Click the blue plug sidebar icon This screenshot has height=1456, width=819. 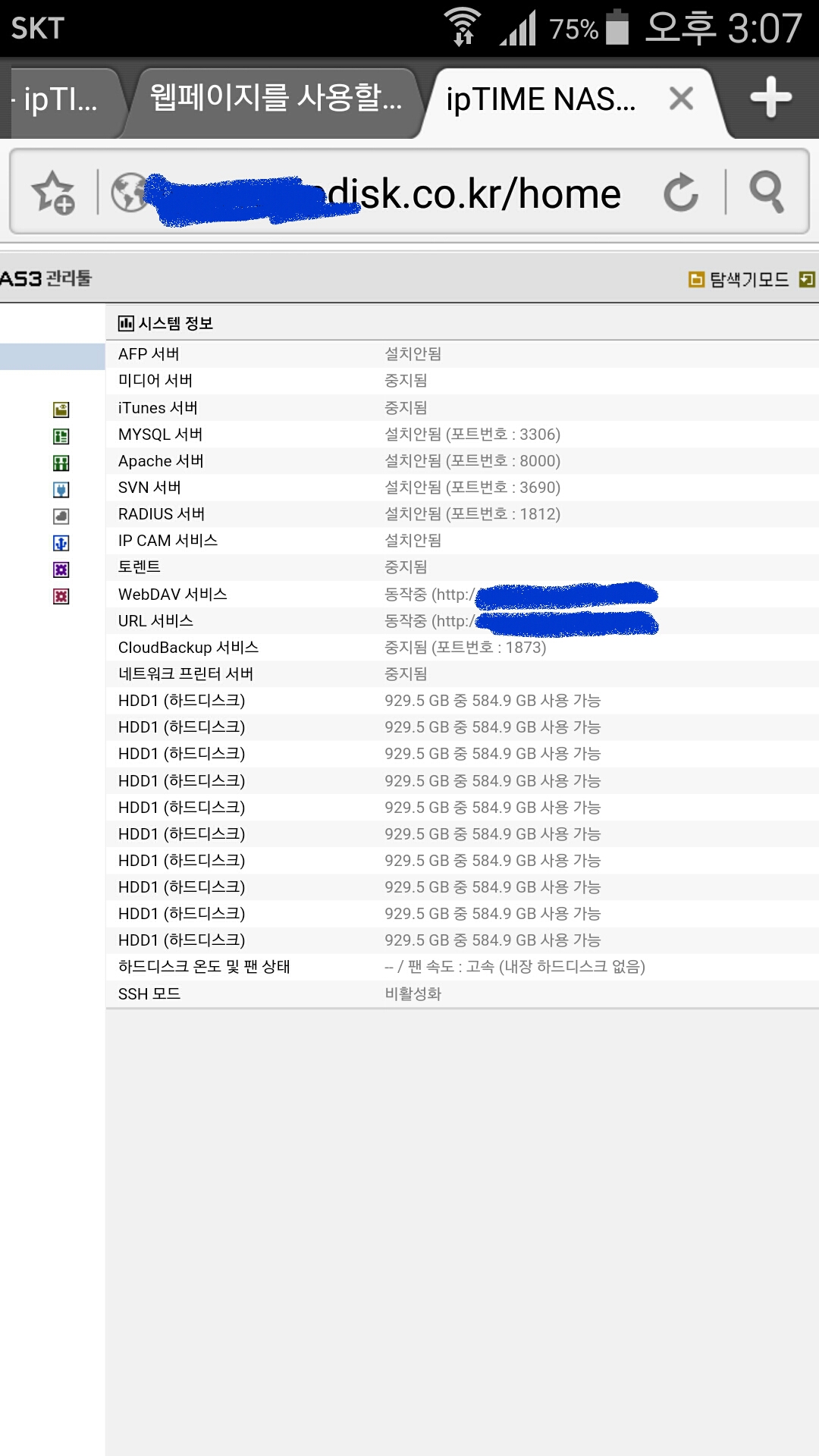pyautogui.click(x=61, y=490)
